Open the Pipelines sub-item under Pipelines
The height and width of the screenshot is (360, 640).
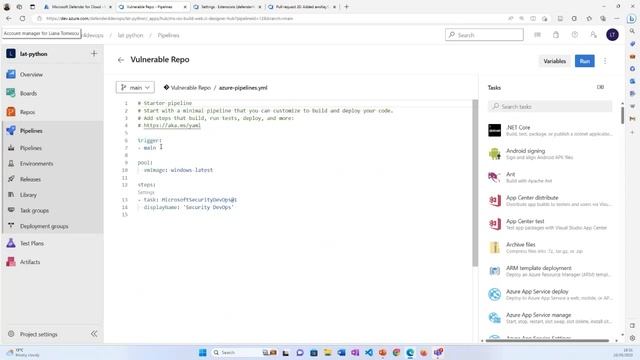[31, 148]
